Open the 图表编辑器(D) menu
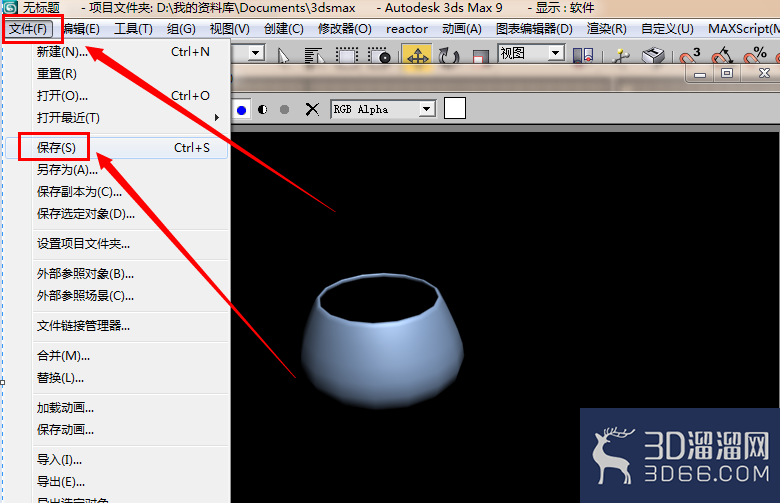This screenshot has height=503, width=780. pos(534,29)
